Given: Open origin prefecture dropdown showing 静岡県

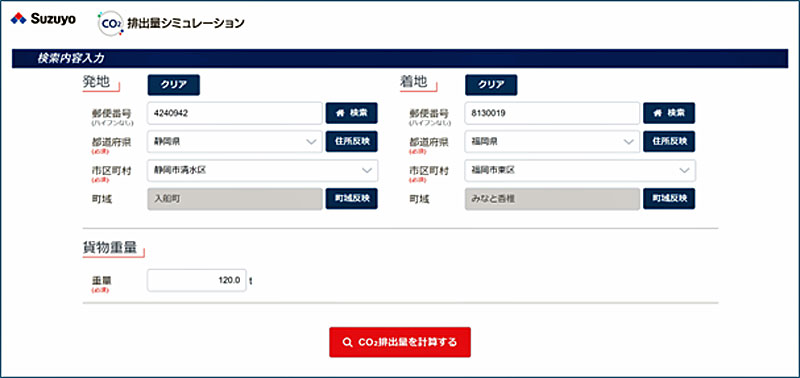Looking at the screenshot, I should pos(235,142).
